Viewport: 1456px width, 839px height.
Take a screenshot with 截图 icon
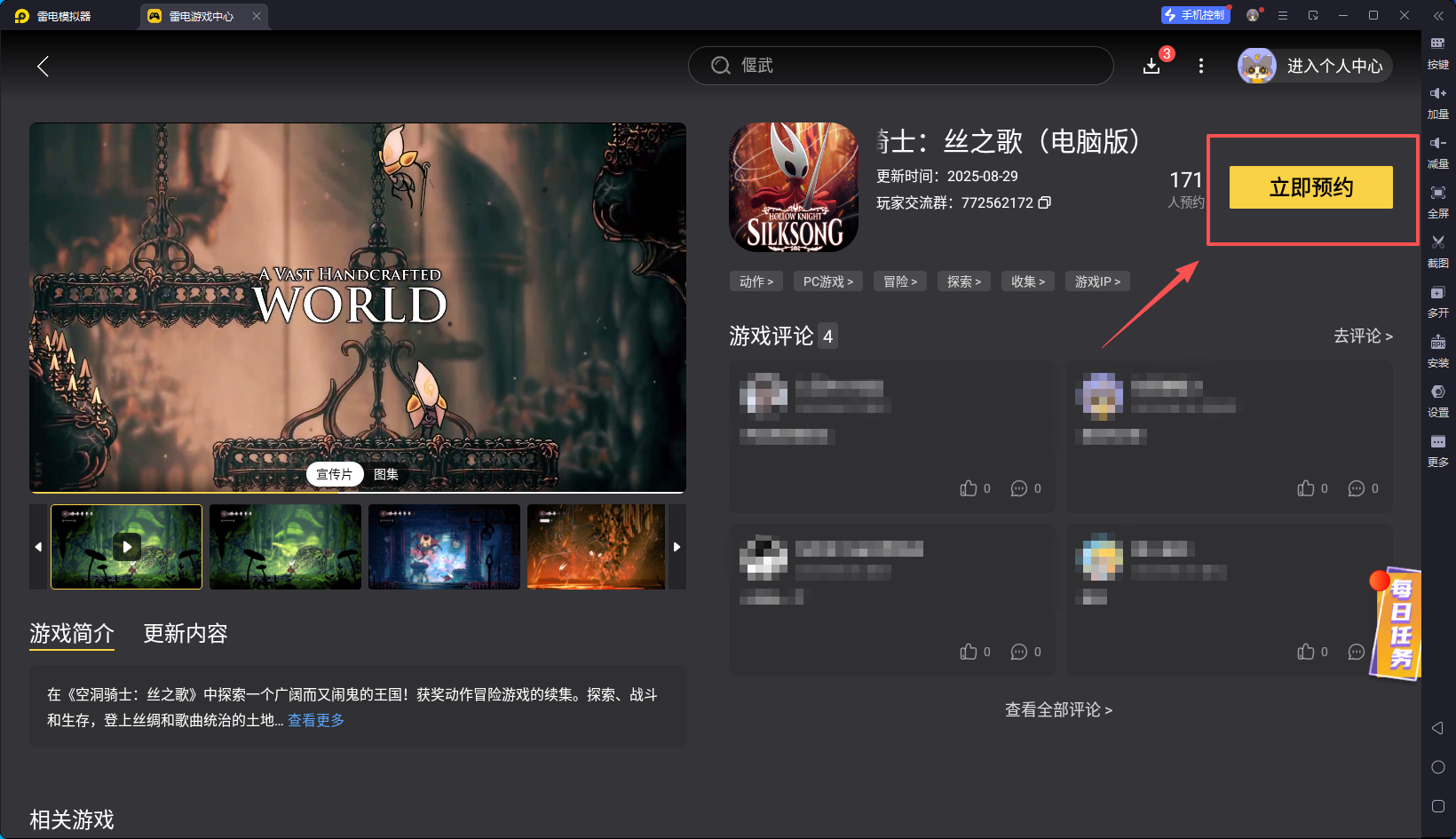pyautogui.click(x=1438, y=251)
